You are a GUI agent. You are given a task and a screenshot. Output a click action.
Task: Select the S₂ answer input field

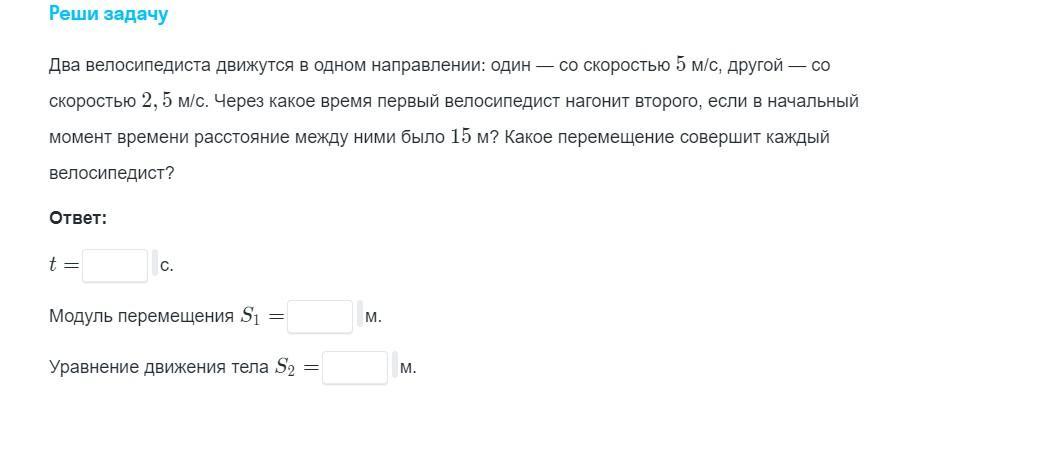click(x=355, y=368)
